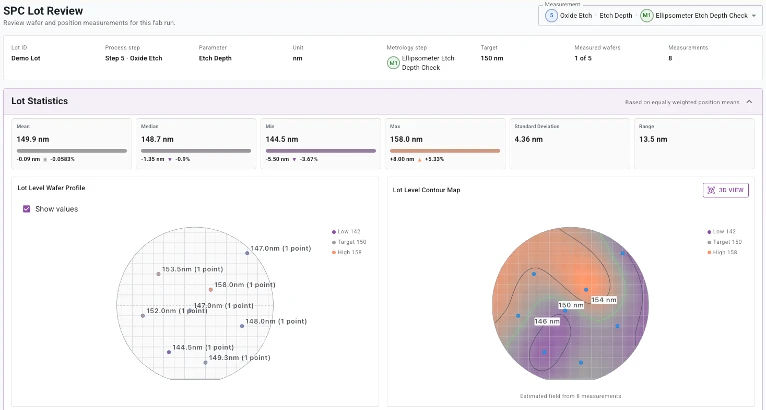Click Low 142 legend dot in Wafer Profile
The height and width of the screenshot is (410, 766).
334,232
